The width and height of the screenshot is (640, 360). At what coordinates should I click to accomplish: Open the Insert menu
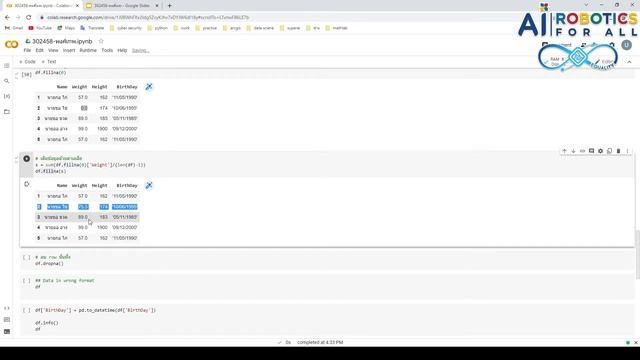pos(69,50)
